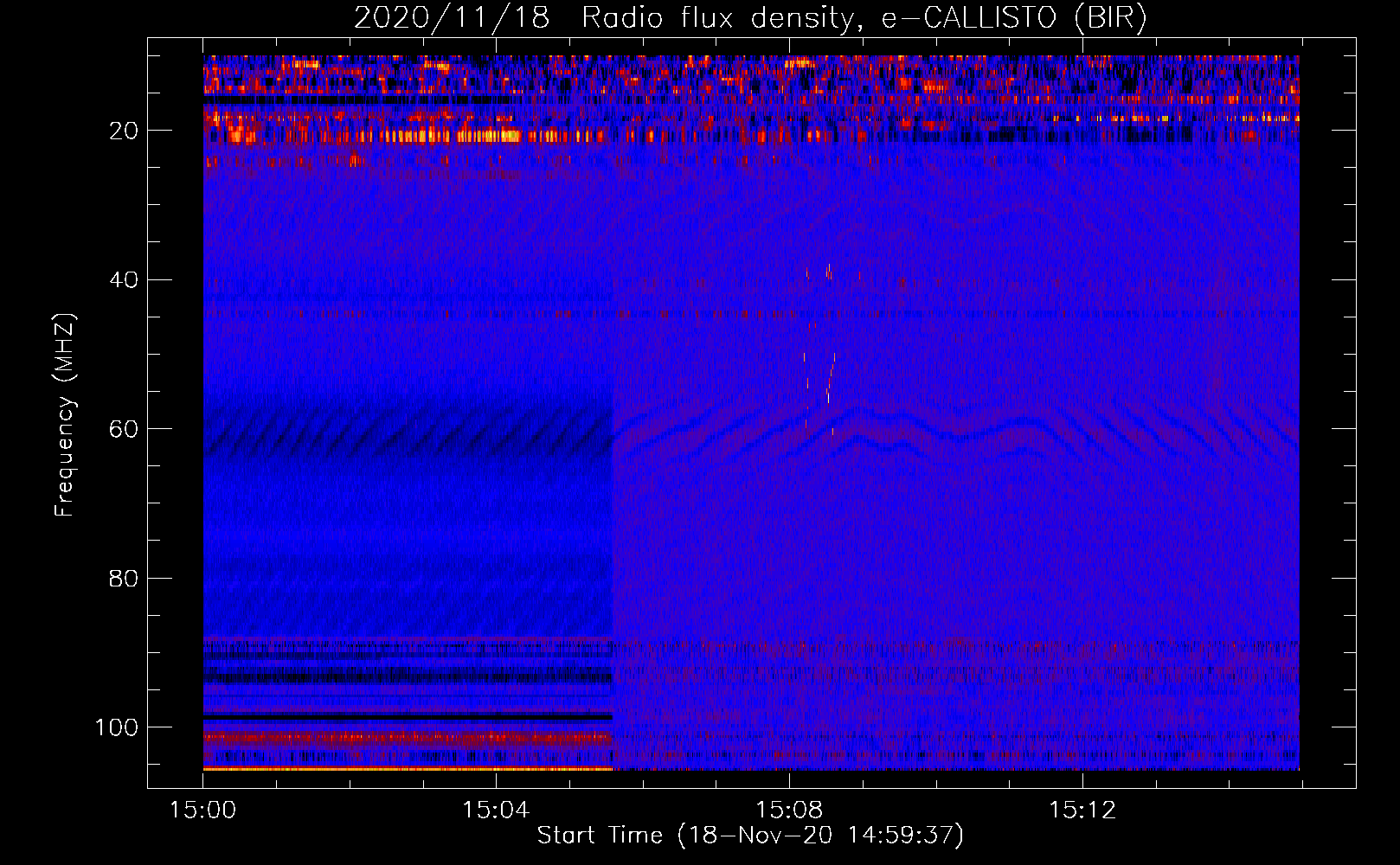Click the '15:00' time tick label
Viewport: 1400px width, 865px height.
pos(202,811)
